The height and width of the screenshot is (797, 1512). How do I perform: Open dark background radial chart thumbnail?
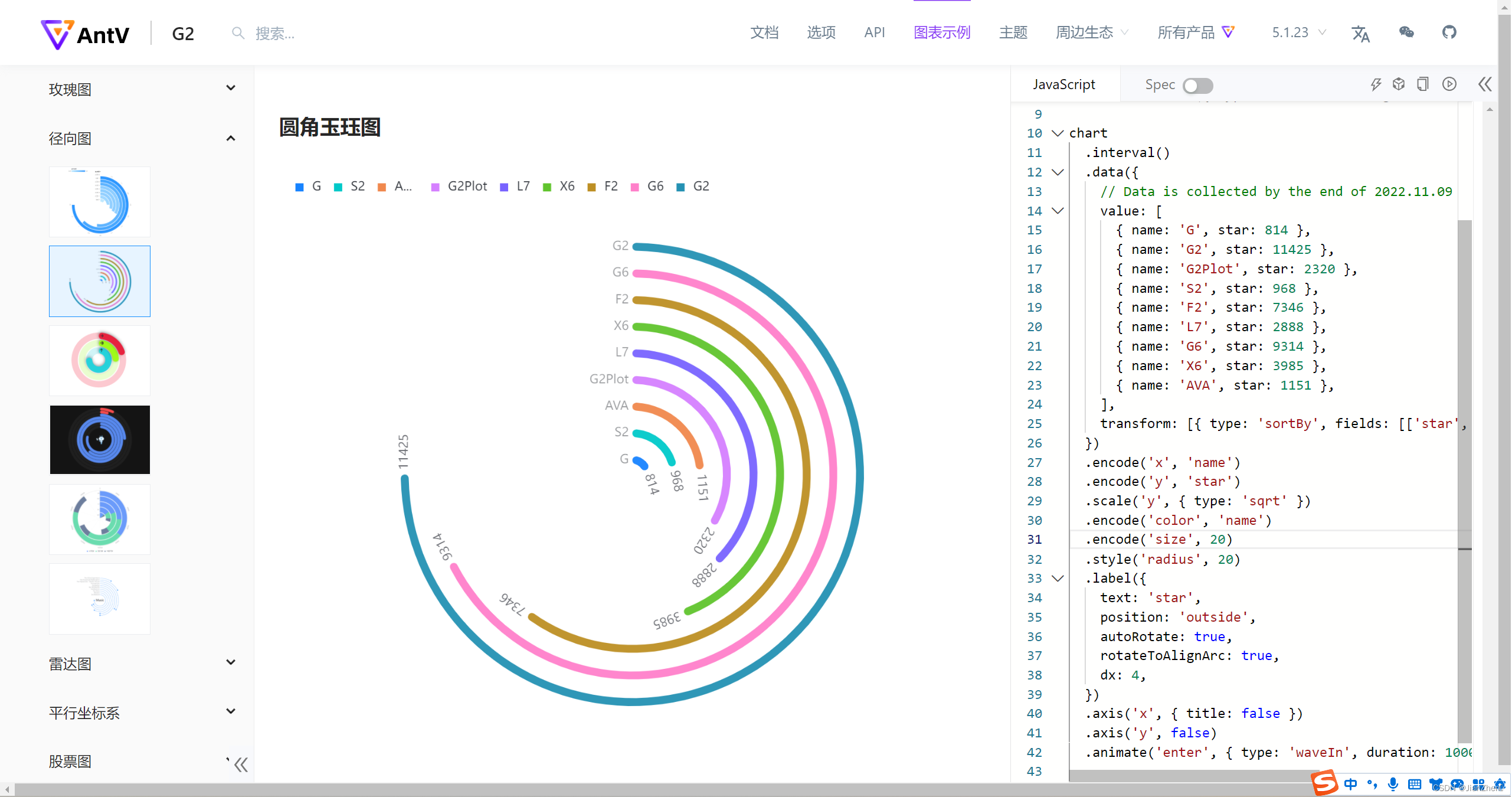point(100,439)
